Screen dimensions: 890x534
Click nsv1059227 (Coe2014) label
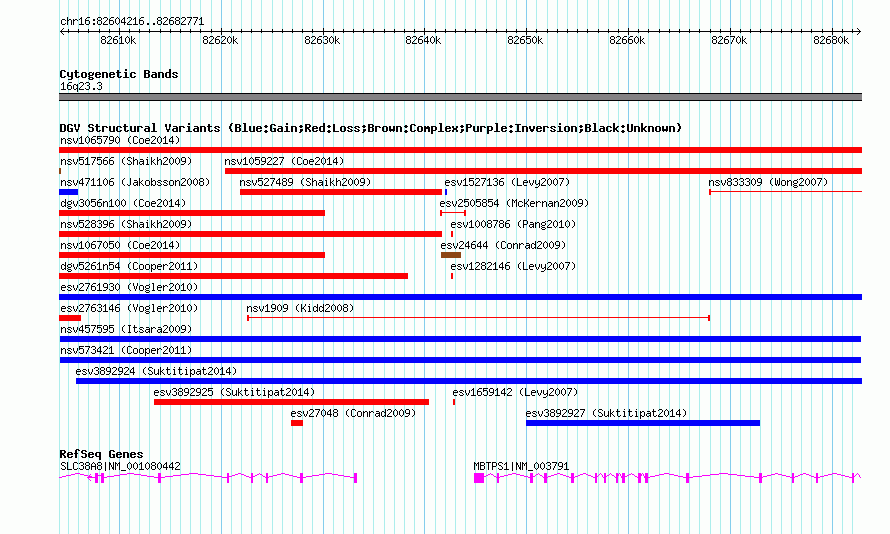click(284, 161)
